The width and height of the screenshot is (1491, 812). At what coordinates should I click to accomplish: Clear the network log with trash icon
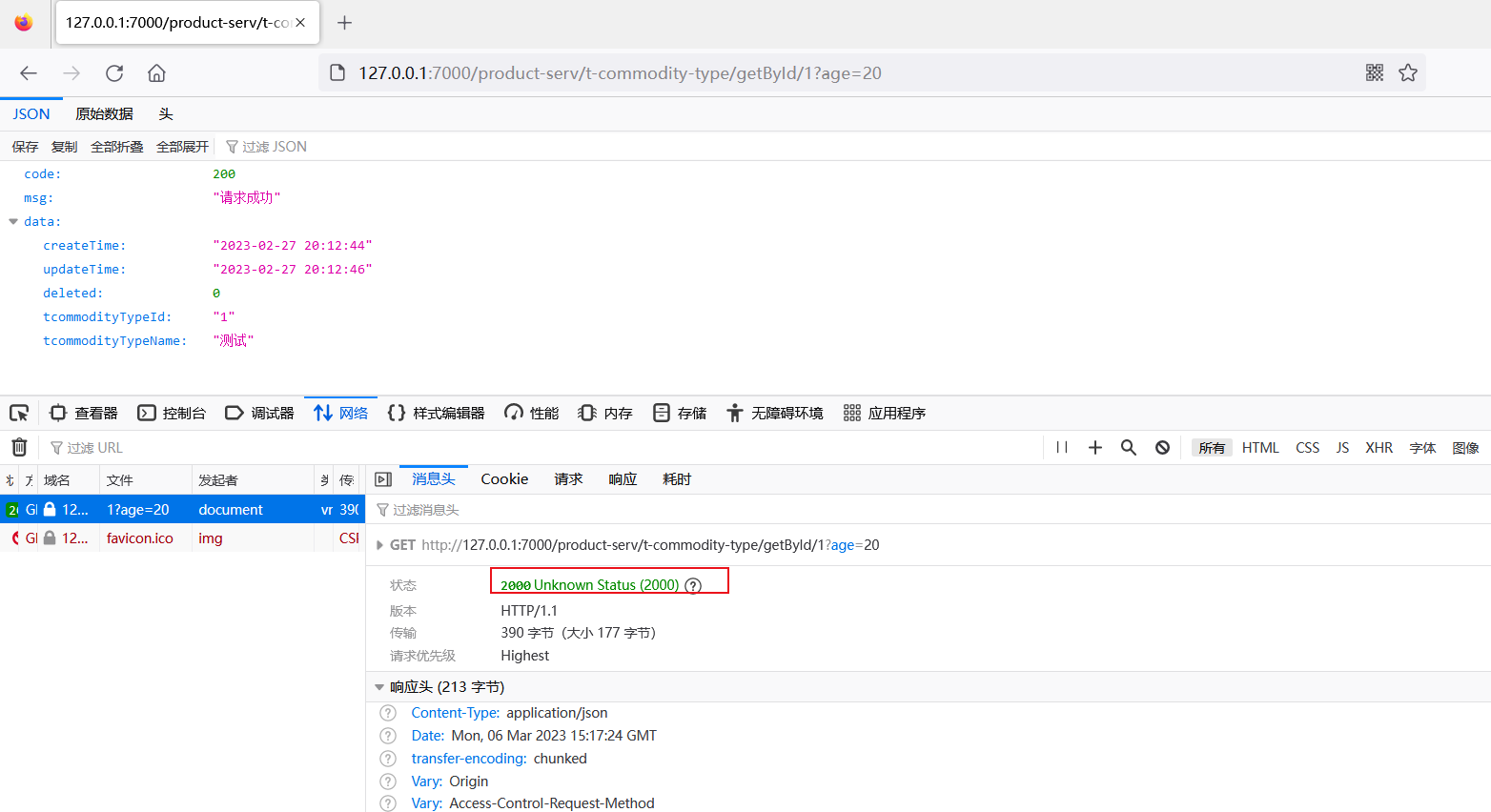coord(19,447)
